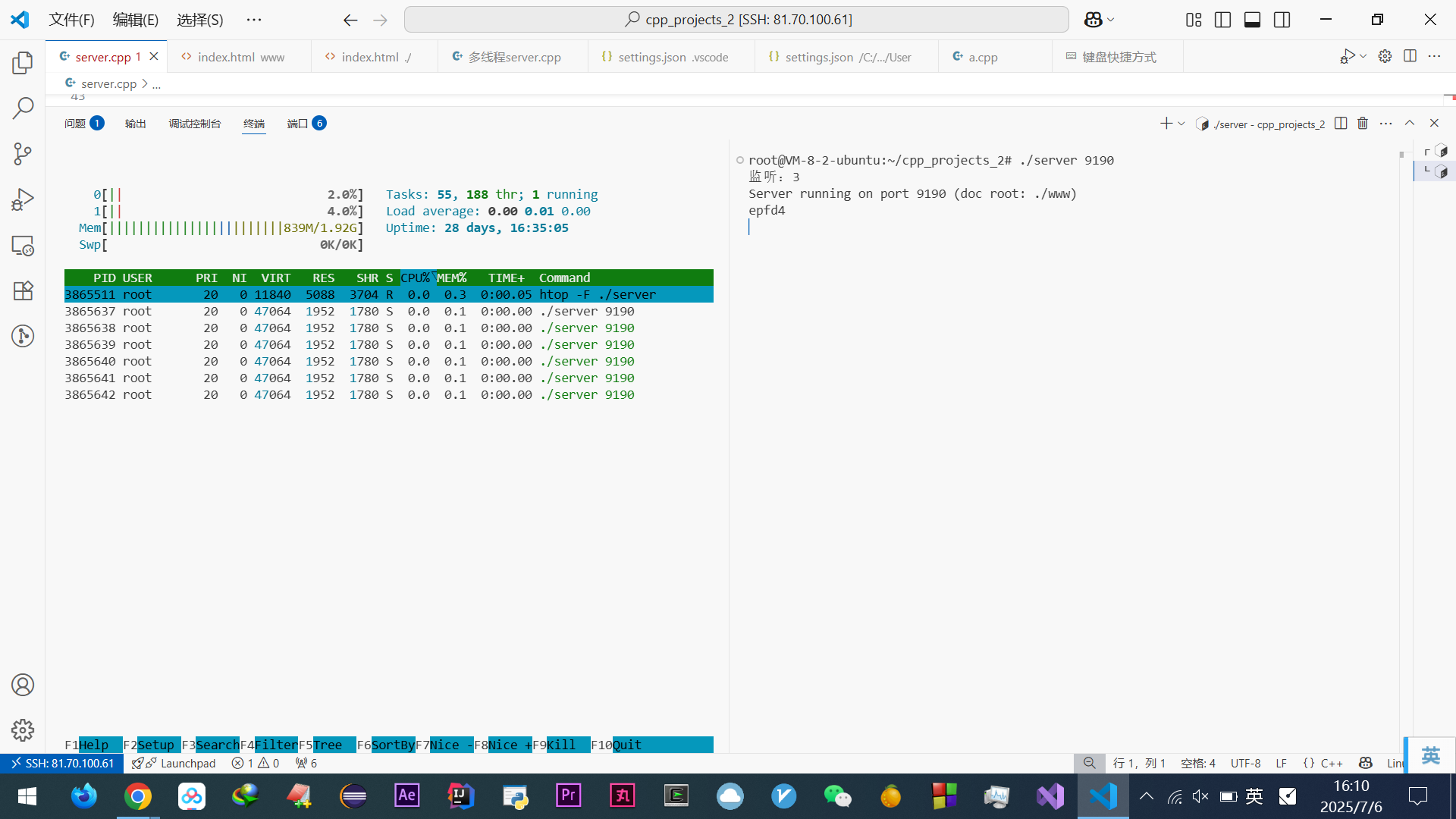Open Copilot chat dropdown arrow
This screenshot has height=819, width=1456.
pyautogui.click(x=1111, y=20)
